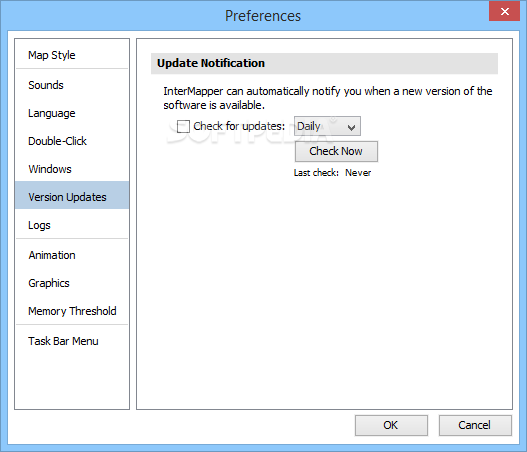This screenshot has width=527, height=452.
Task: Select Memory Threshold in the list
Action: (72, 311)
